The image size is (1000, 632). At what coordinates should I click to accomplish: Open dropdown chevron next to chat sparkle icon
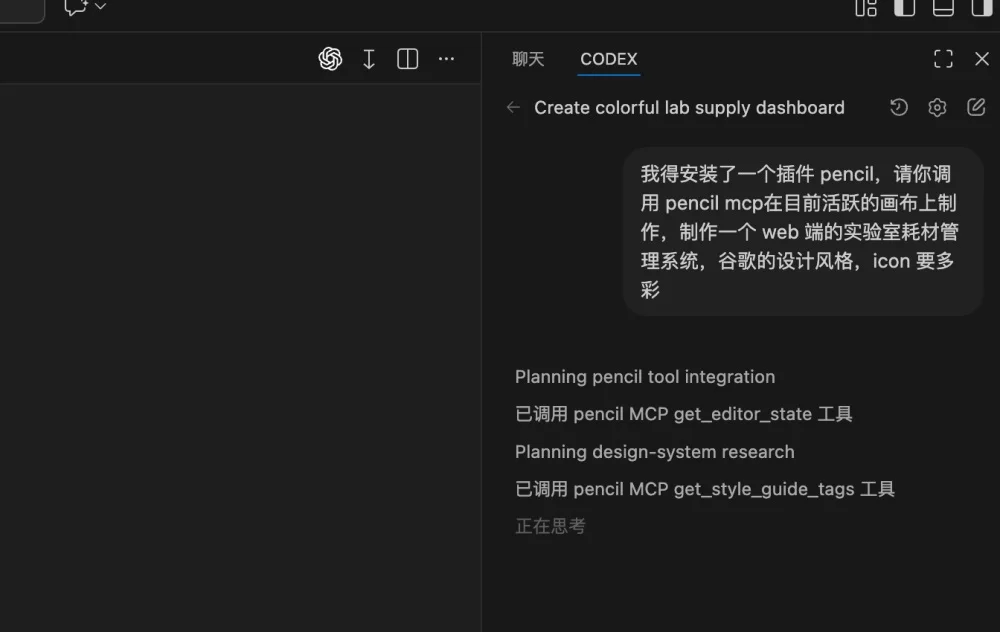coord(100,6)
